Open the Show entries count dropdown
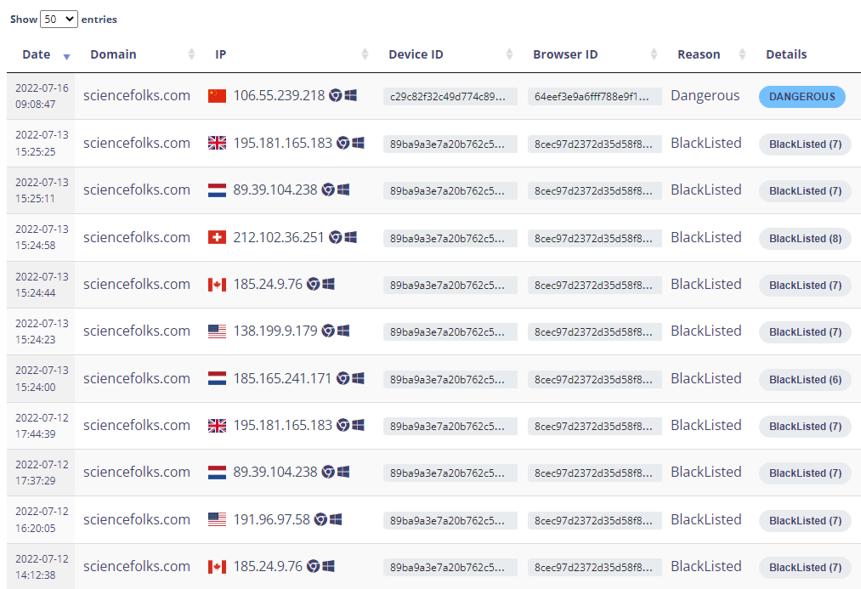The width and height of the screenshot is (861, 589). point(59,19)
